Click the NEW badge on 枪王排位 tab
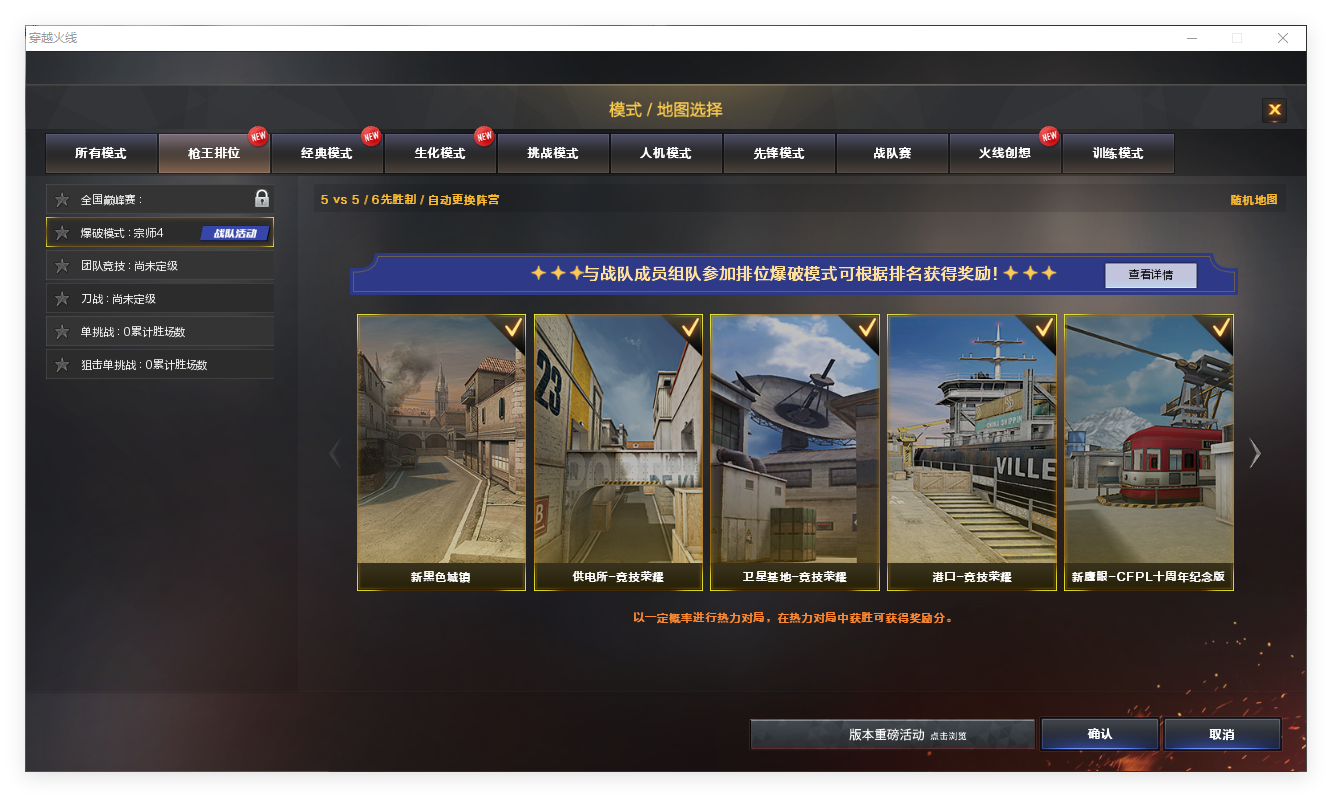 coord(259,137)
